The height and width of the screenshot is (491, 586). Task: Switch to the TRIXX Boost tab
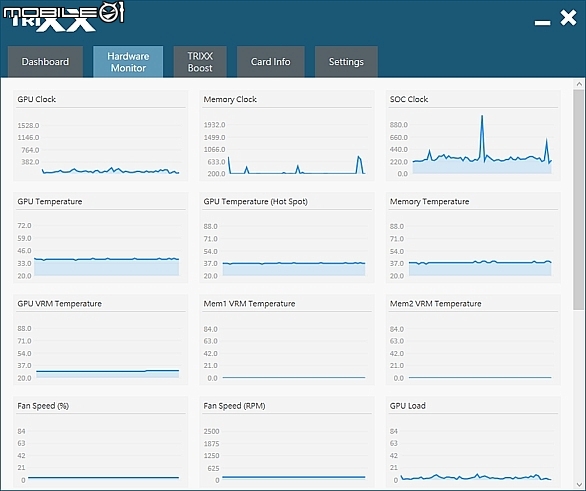[x=200, y=62]
